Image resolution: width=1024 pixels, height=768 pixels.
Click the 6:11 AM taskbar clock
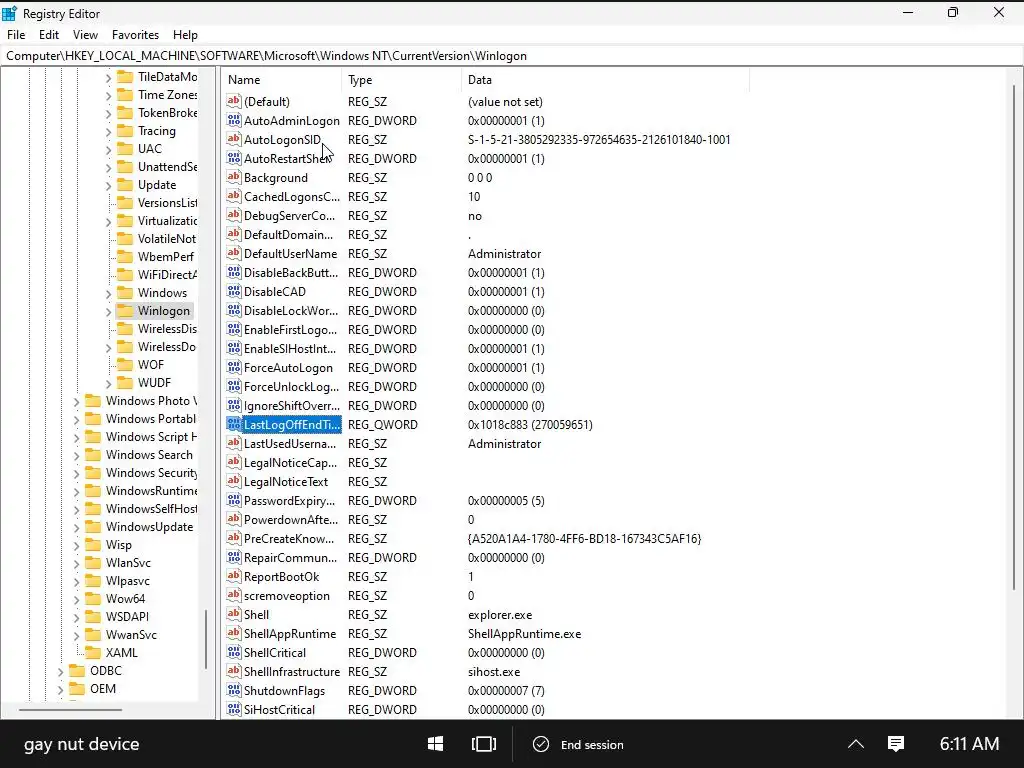[969, 743]
